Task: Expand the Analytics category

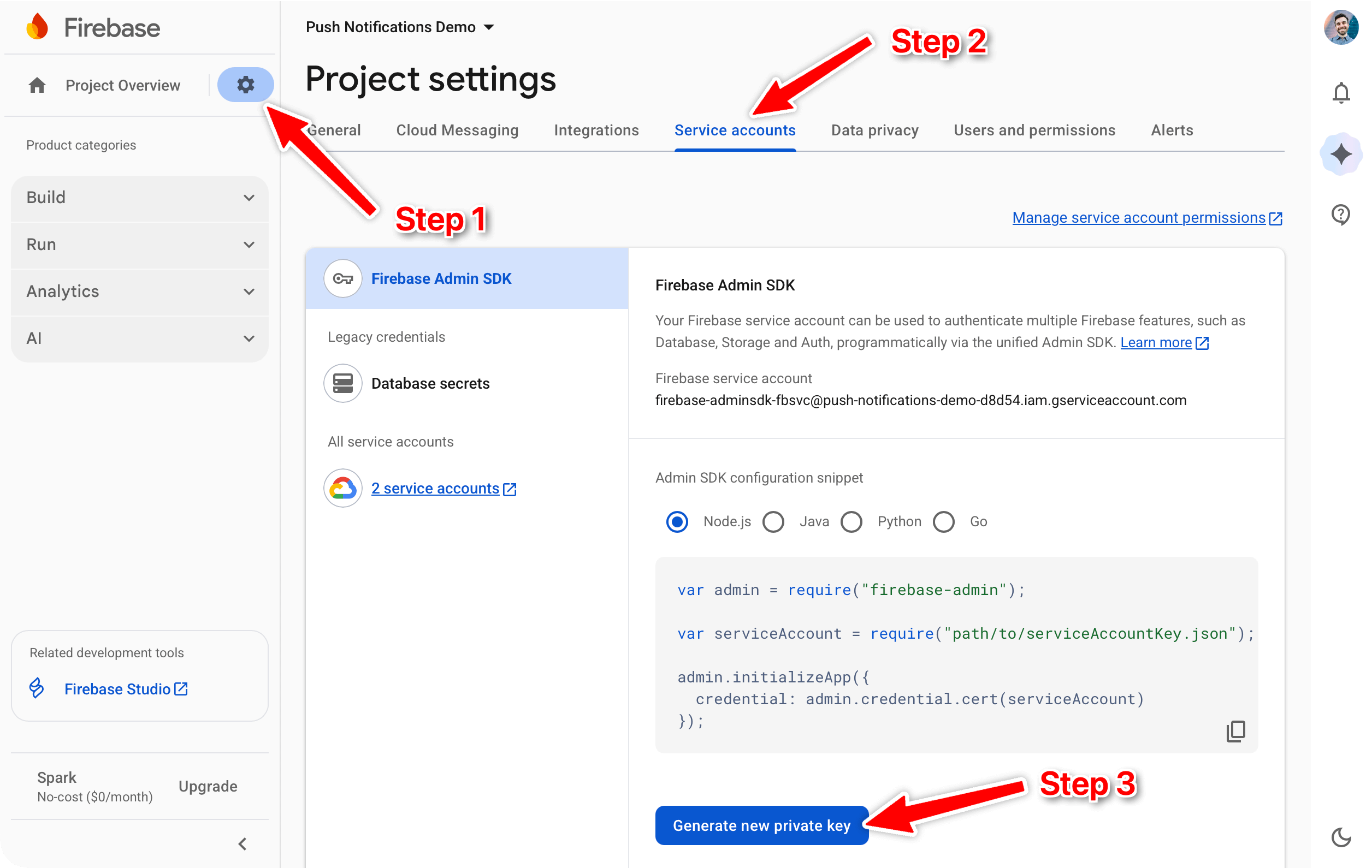Action: click(140, 292)
